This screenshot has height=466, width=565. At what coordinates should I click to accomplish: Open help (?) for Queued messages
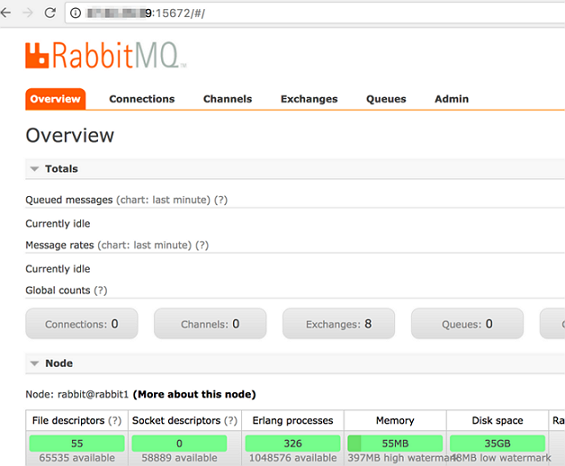[221, 200]
